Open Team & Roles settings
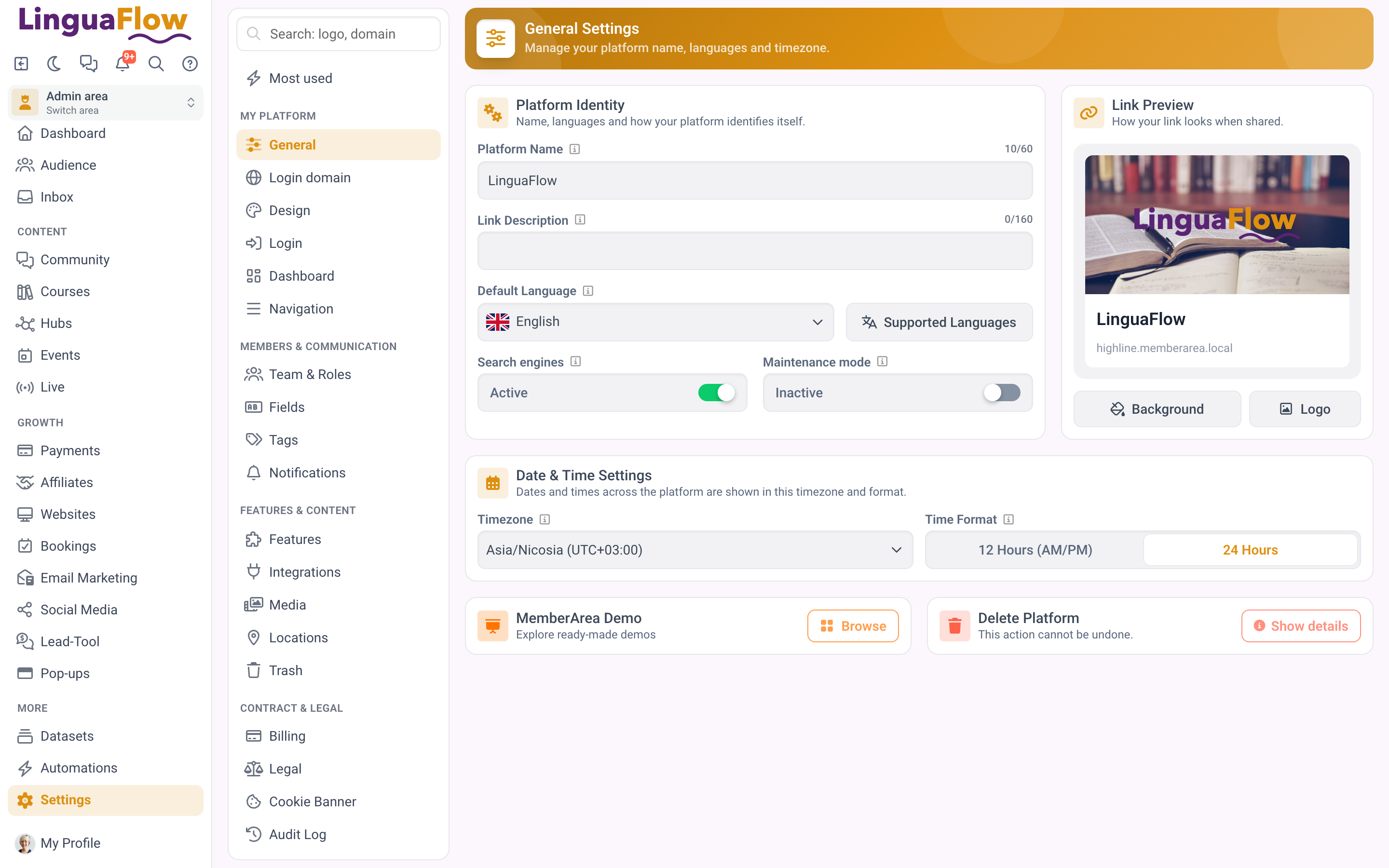The width and height of the screenshot is (1389, 868). [x=339, y=374]
